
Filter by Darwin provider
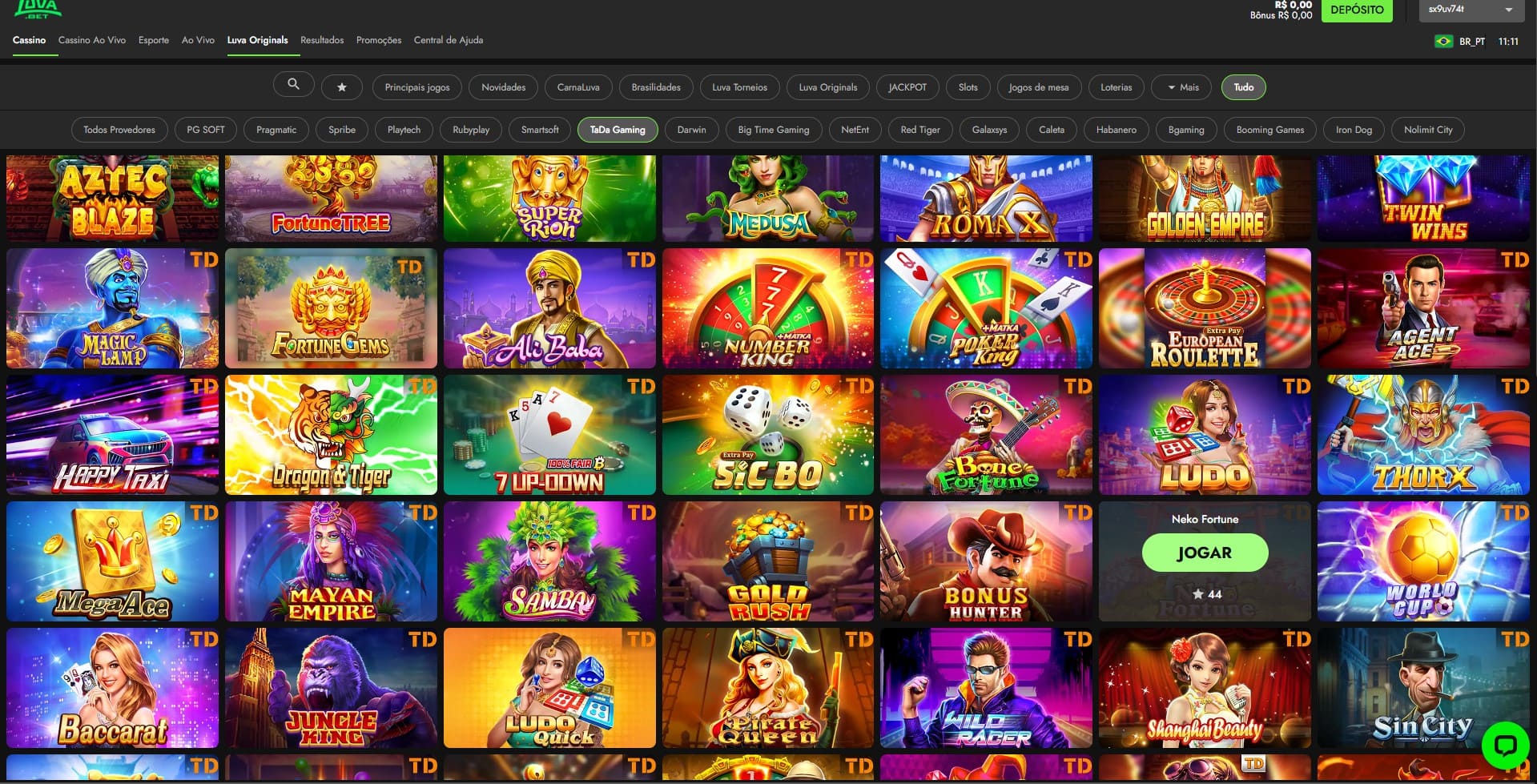pos(692,130)
